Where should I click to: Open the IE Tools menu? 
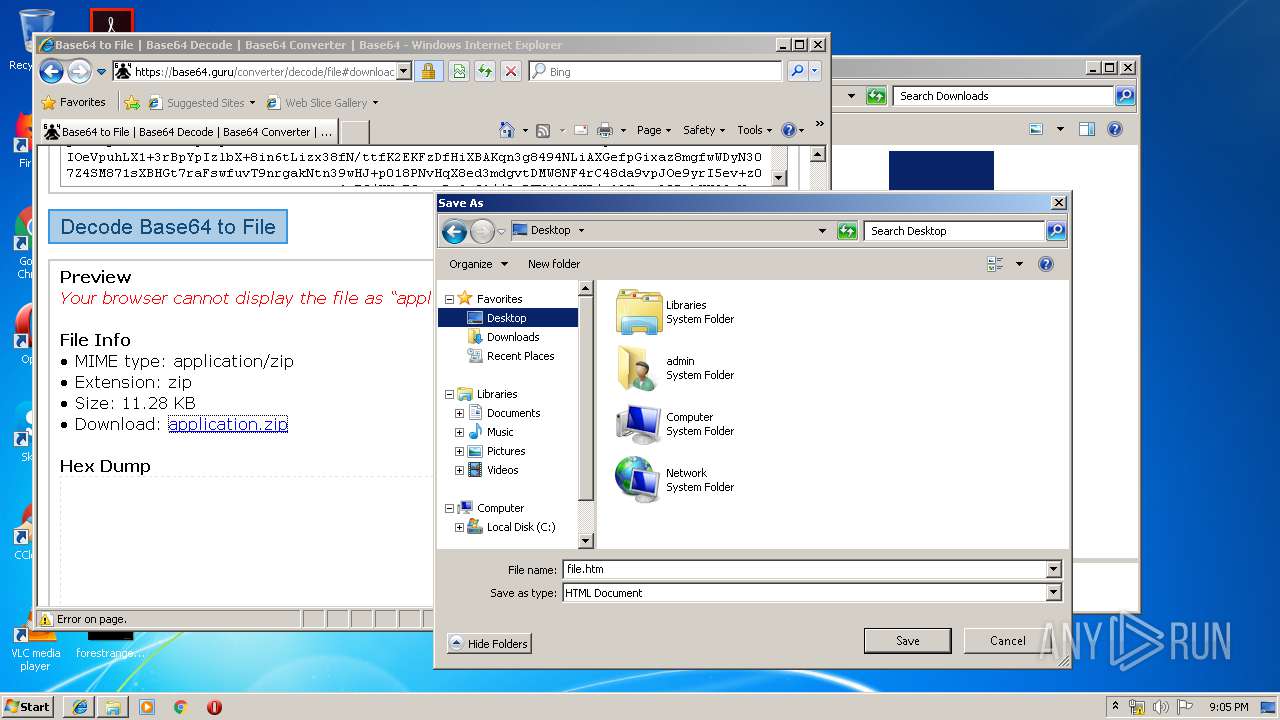pos(755,130)
